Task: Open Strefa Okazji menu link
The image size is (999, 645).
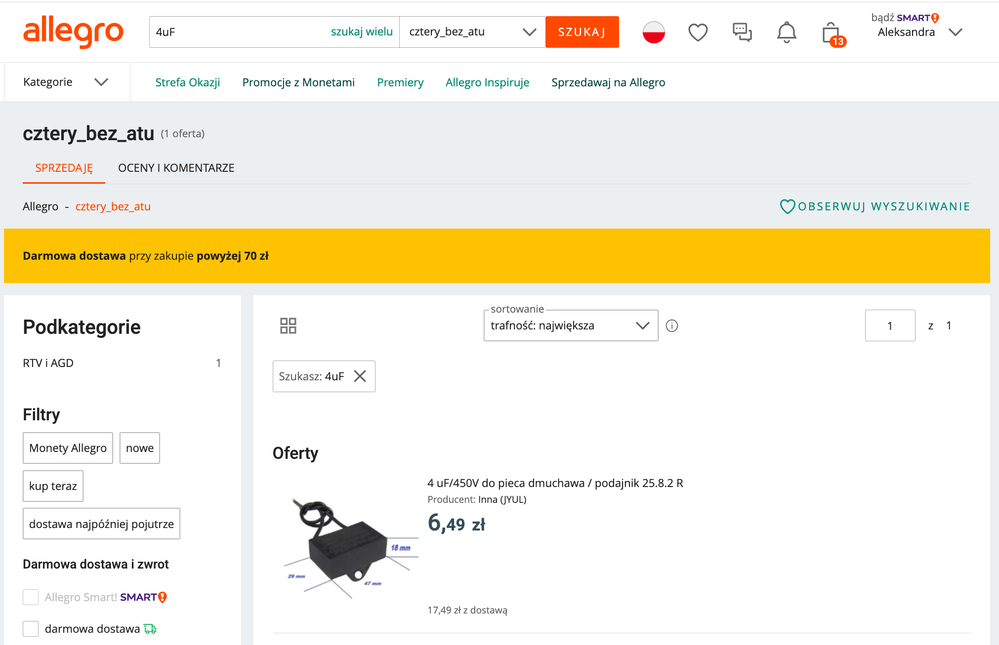Action: click(x=187, y=82)
